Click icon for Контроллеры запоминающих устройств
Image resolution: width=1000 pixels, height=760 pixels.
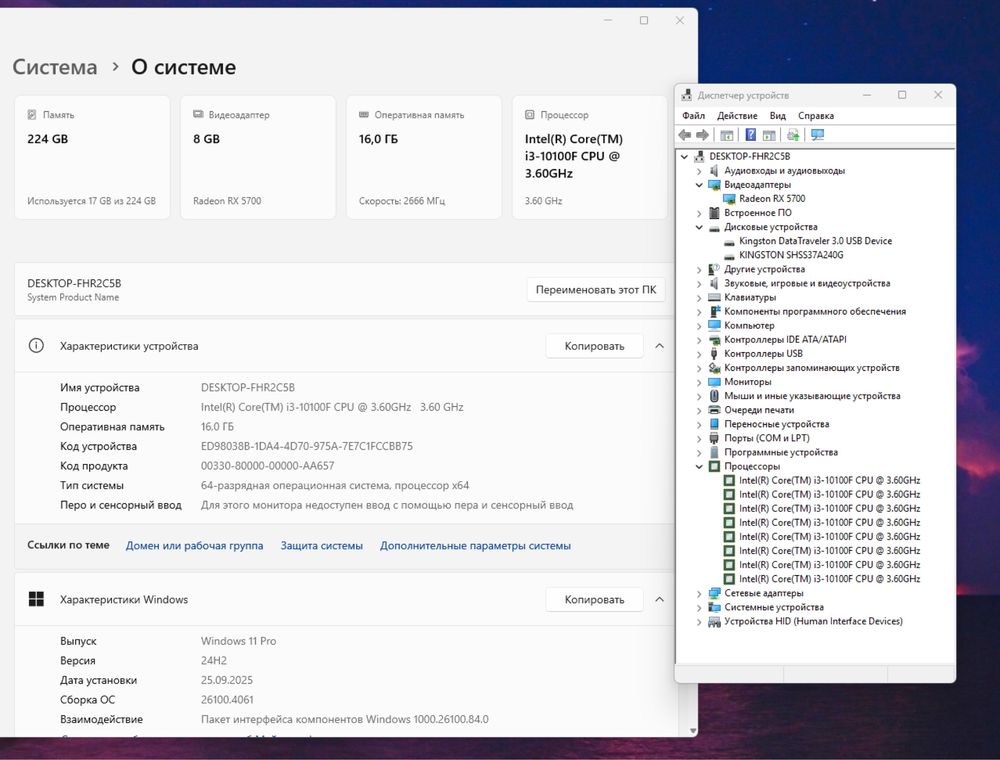pos(714,368)
